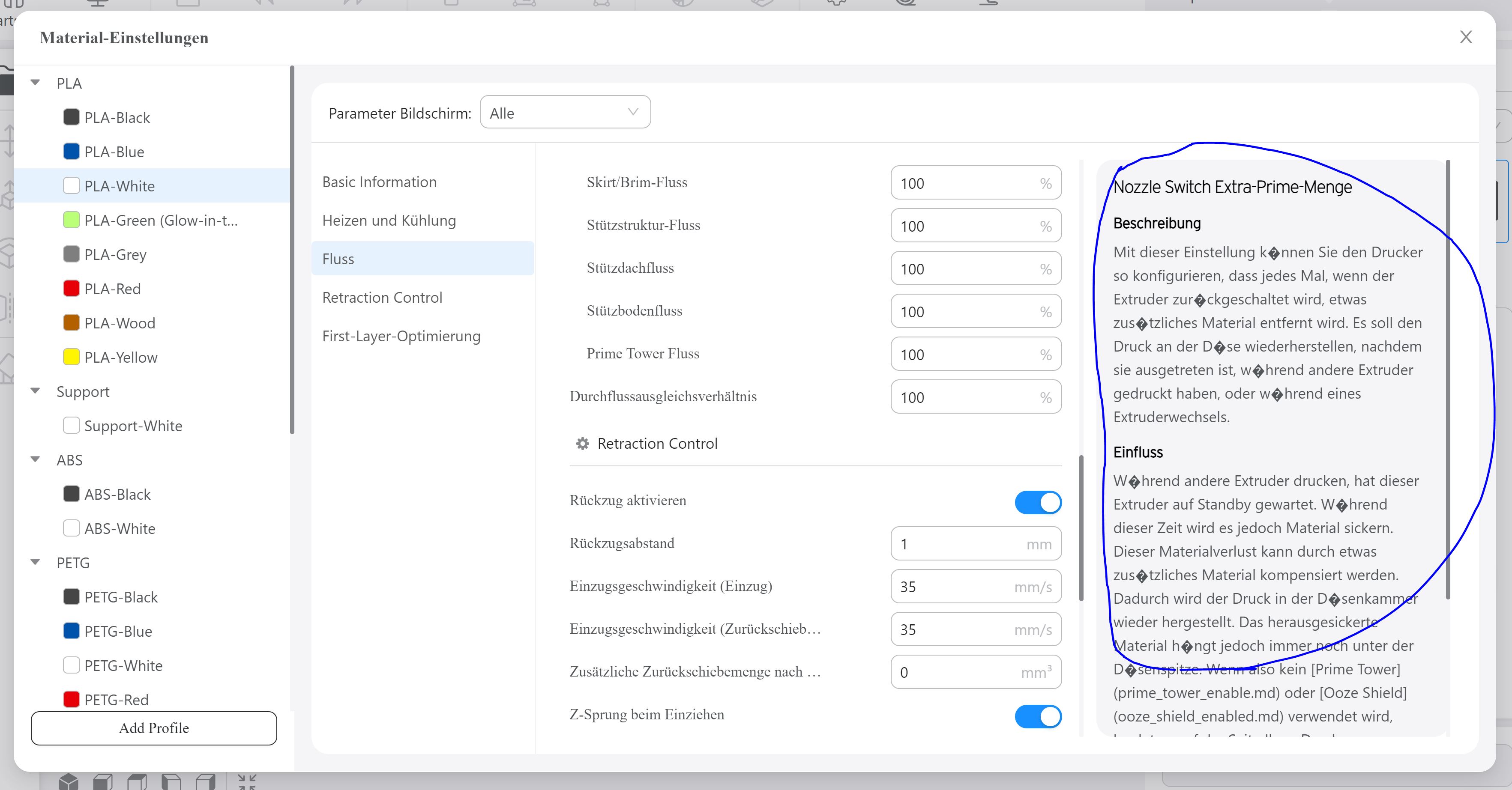Select the Support-White profile

tap(151, 426)
